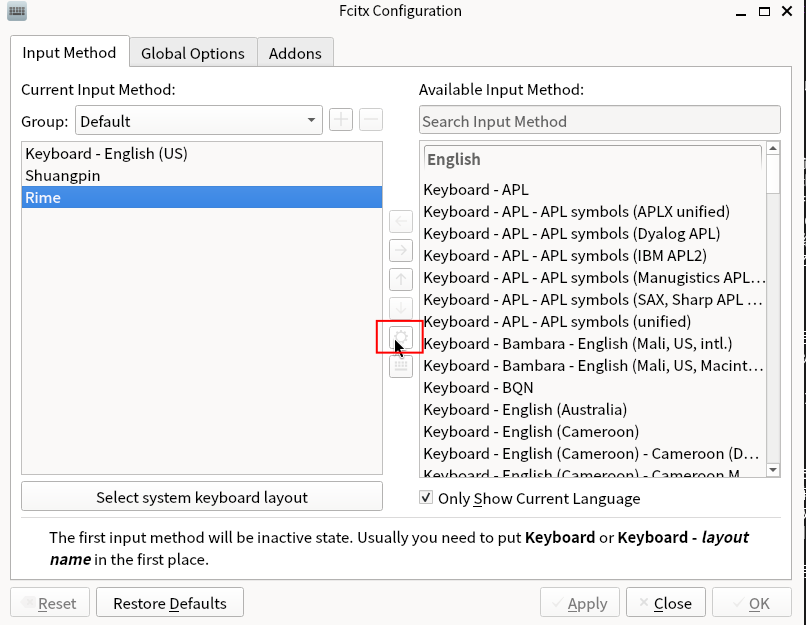Viewport: 806px width, 625px height.
Task: Click the left arrow add input method button
Action: tap(400, 222)
